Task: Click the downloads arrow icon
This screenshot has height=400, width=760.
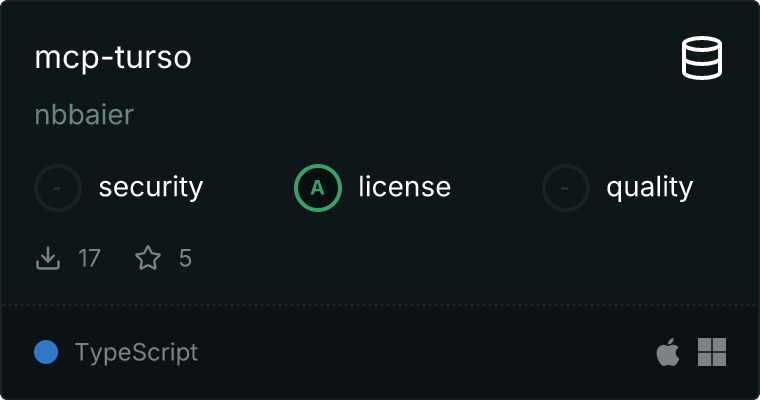Action: [48, 259]
